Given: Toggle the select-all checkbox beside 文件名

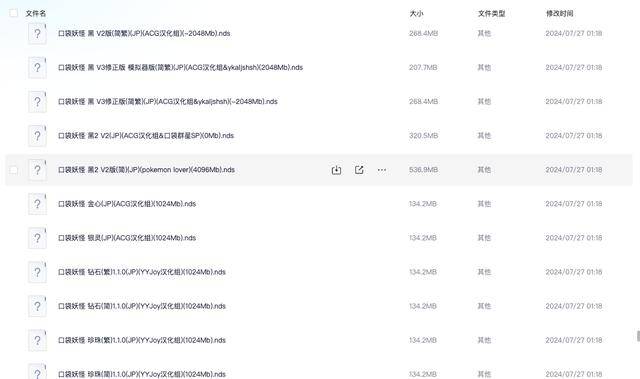Looking at the screenshot, I should point(13,13).
